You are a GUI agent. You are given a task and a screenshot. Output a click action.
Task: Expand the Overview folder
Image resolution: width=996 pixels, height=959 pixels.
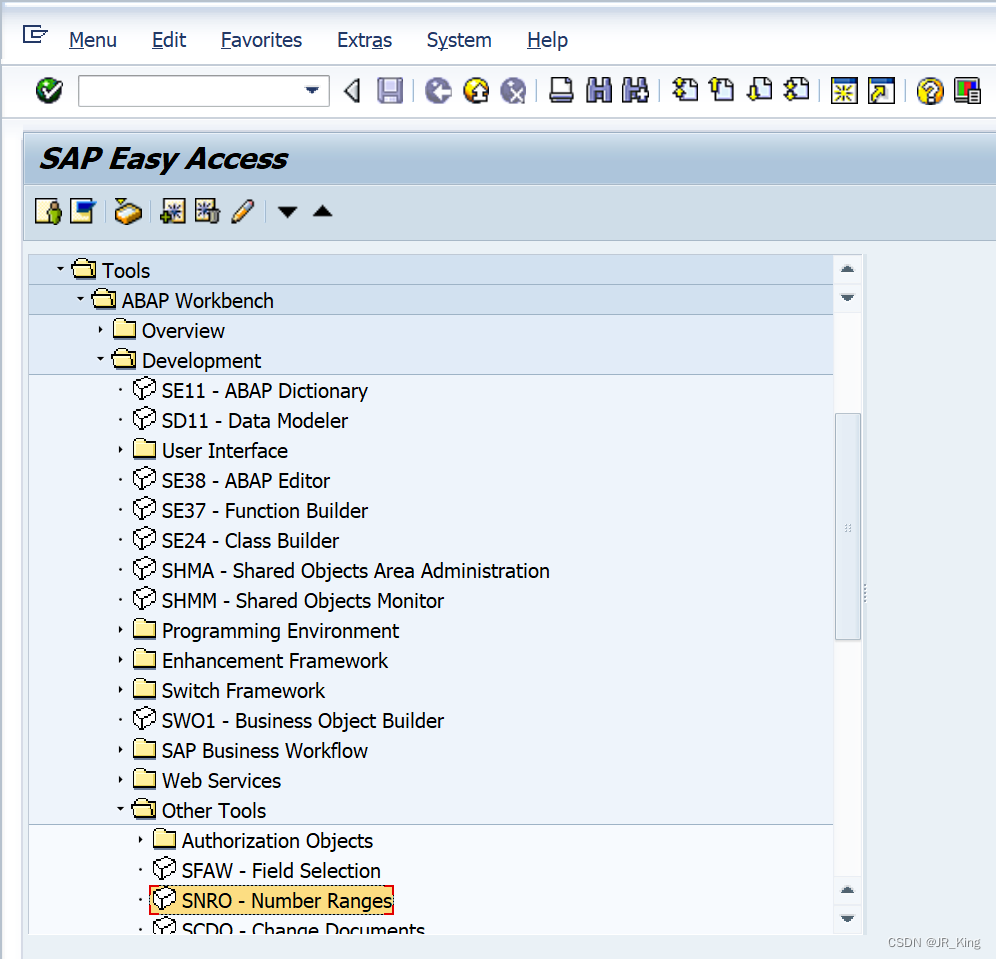100,330
